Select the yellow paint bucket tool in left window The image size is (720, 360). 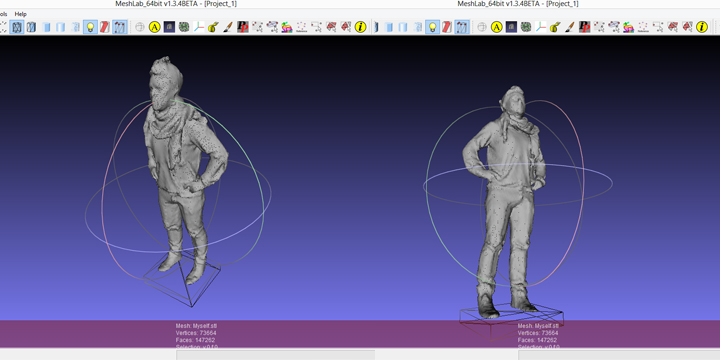pyautogui.click(x=213, y=27)
